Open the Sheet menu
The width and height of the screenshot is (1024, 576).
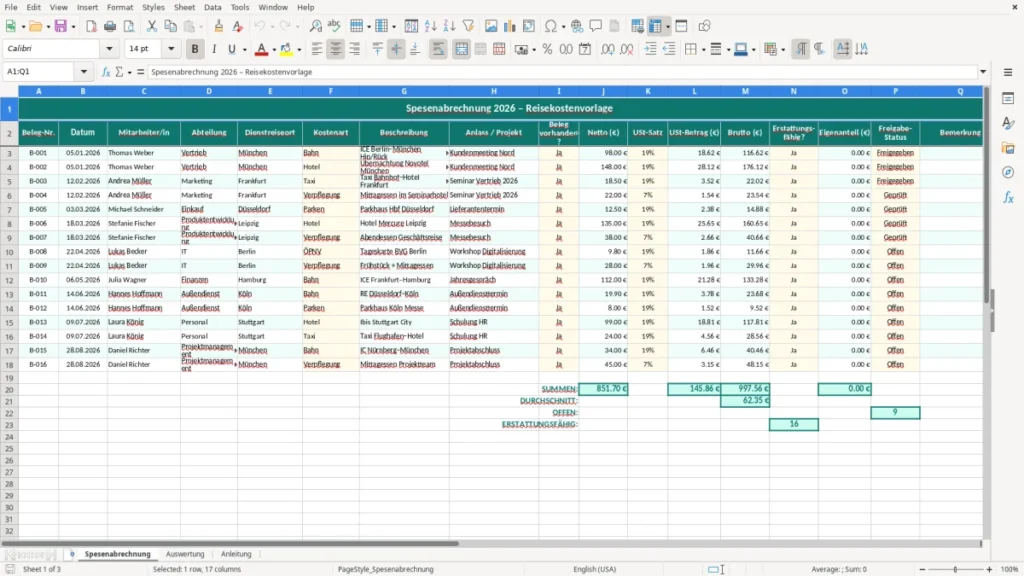click(184, 7)
